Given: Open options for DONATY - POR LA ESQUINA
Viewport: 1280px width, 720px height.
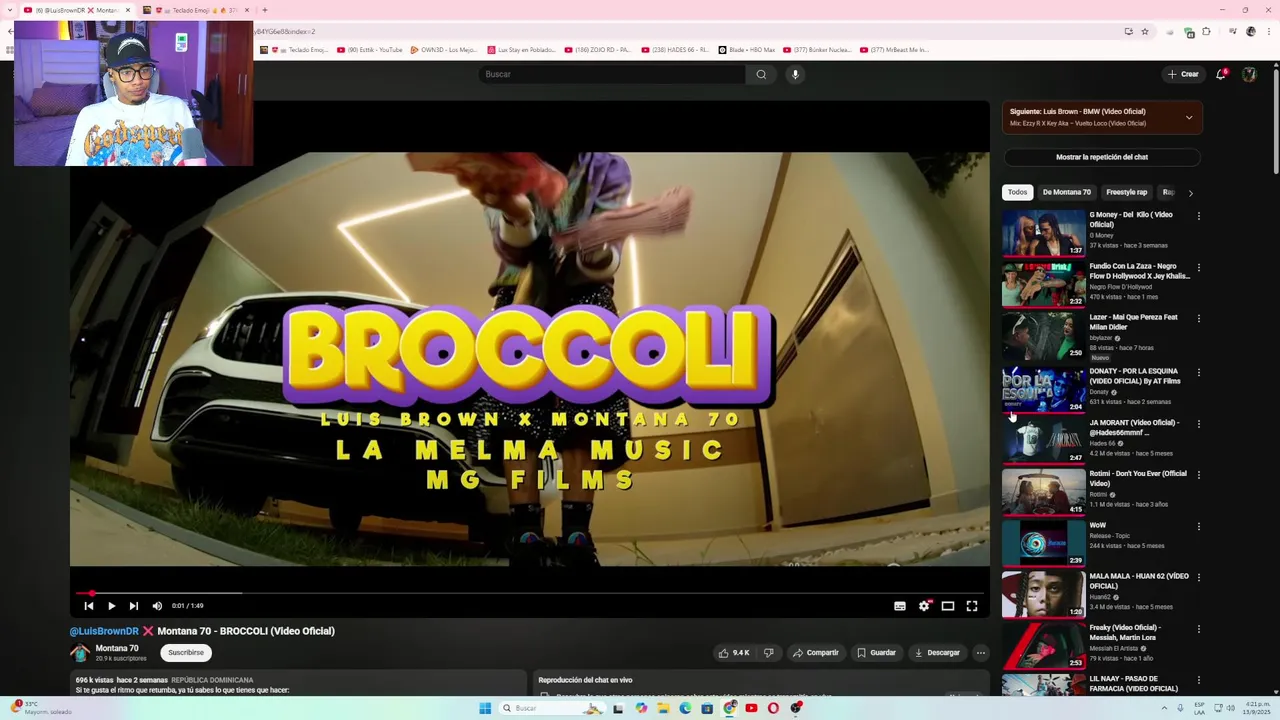Looking at the screenshot, I should pos(1198,372).
